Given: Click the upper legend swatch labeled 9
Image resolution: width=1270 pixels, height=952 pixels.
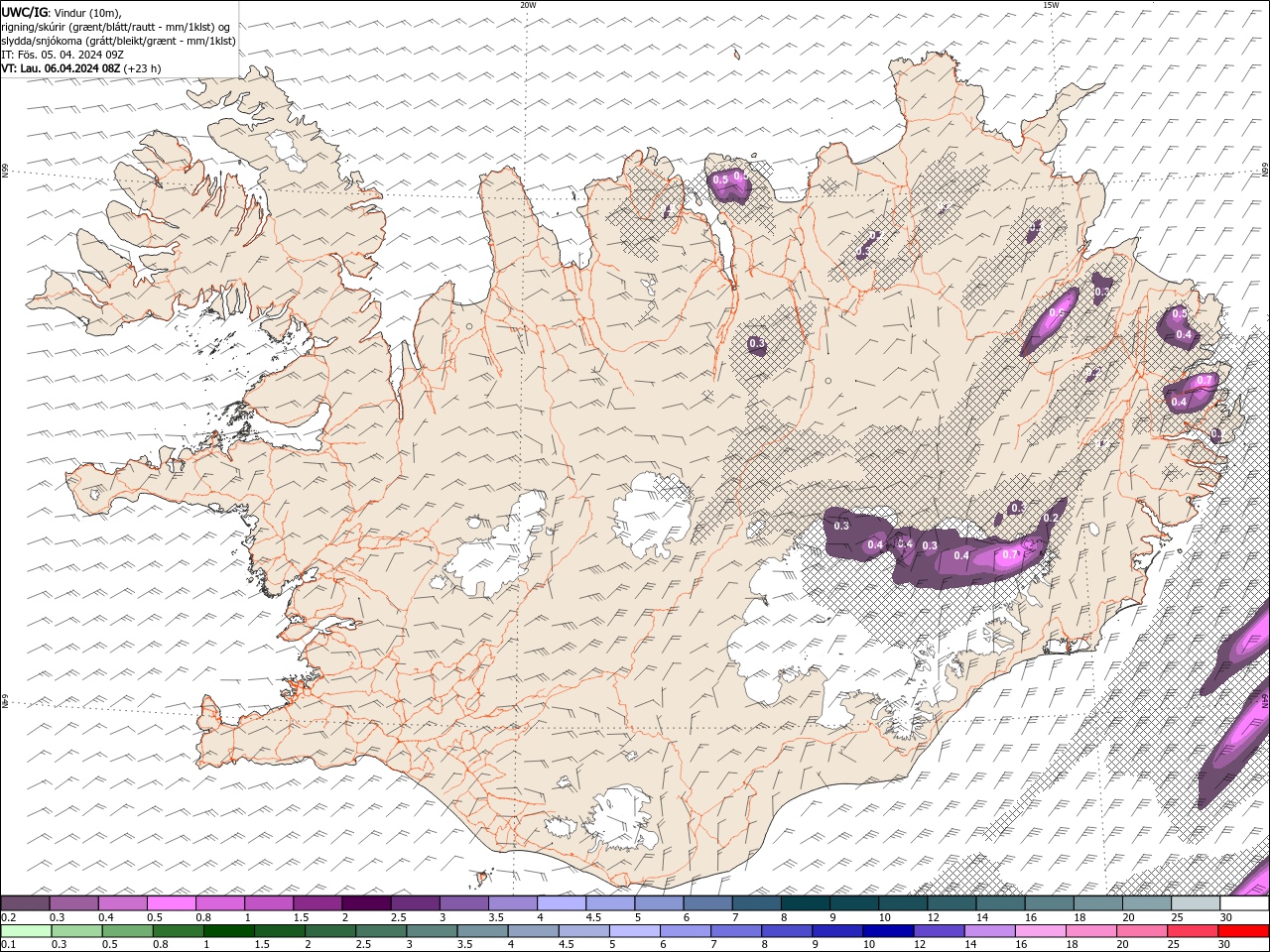Looking at the screenshot, I should click(x=852, y=903).
